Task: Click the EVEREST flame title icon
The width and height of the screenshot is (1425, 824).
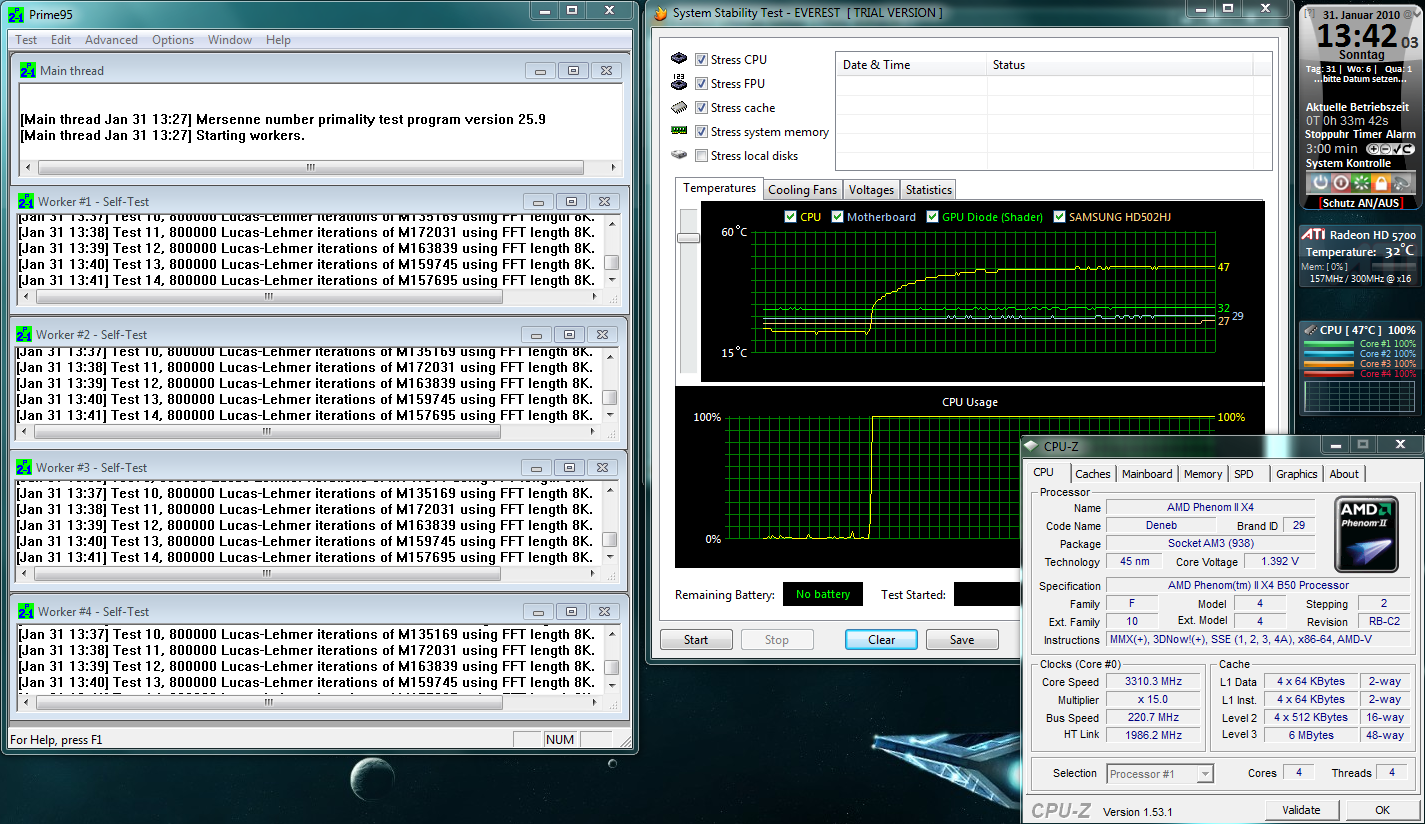Action: tap(660, 13)
